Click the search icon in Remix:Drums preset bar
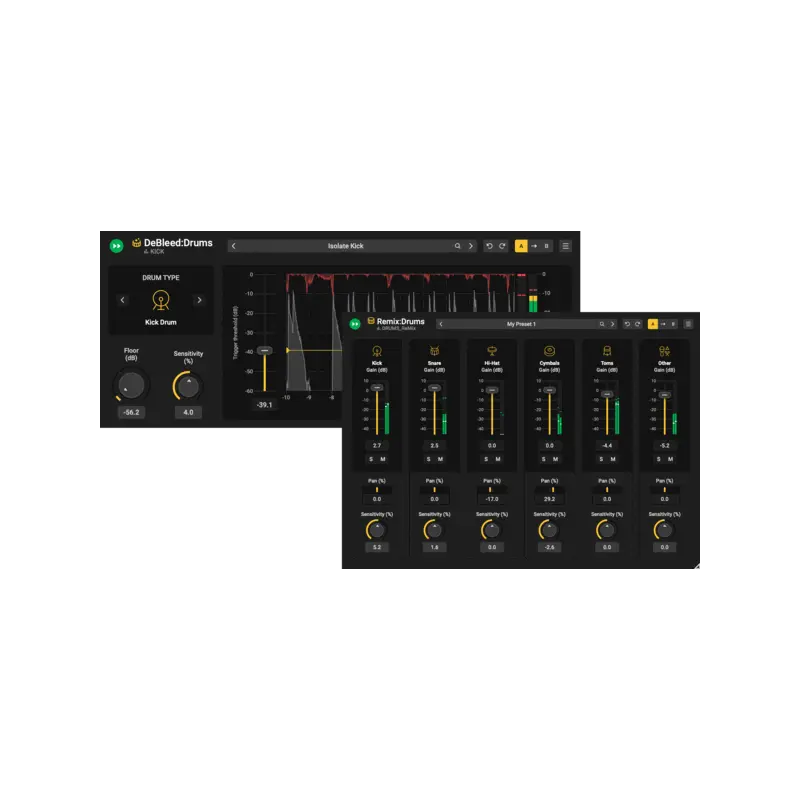Viewport: 800px width, 800px height. click(602, 324)
